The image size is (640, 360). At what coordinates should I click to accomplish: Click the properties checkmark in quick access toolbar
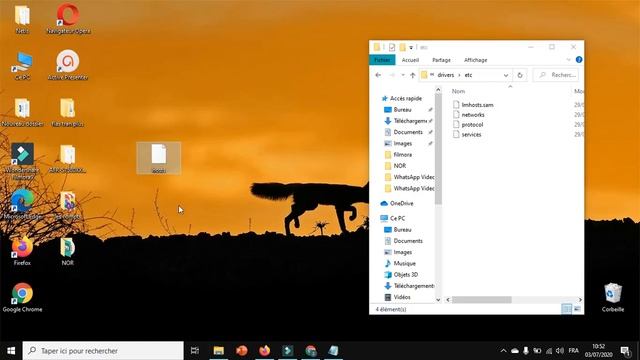pos(392,47)
